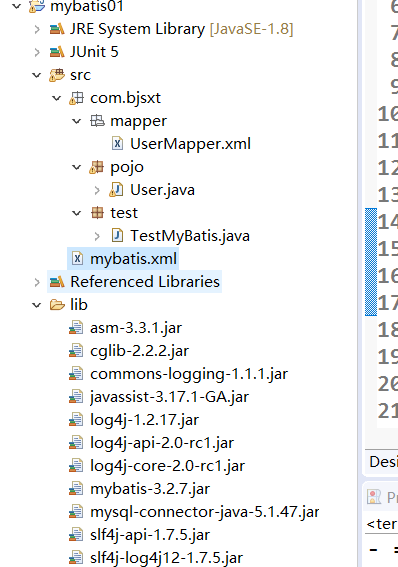398x567 pixels.
Task: Select the com.bjsxt package label
Action: click(125, 98)
